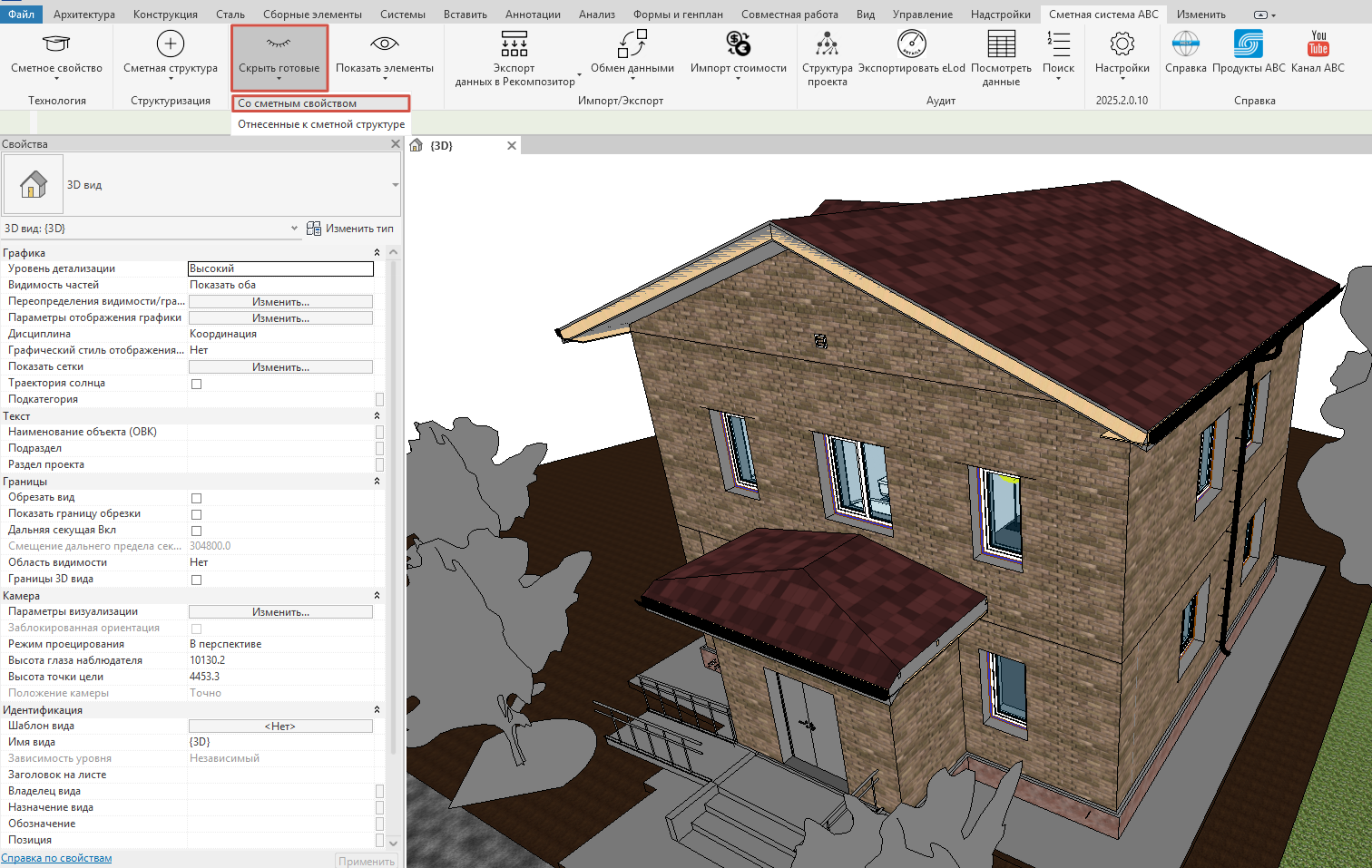Collapse the Камера properties section

377,596
